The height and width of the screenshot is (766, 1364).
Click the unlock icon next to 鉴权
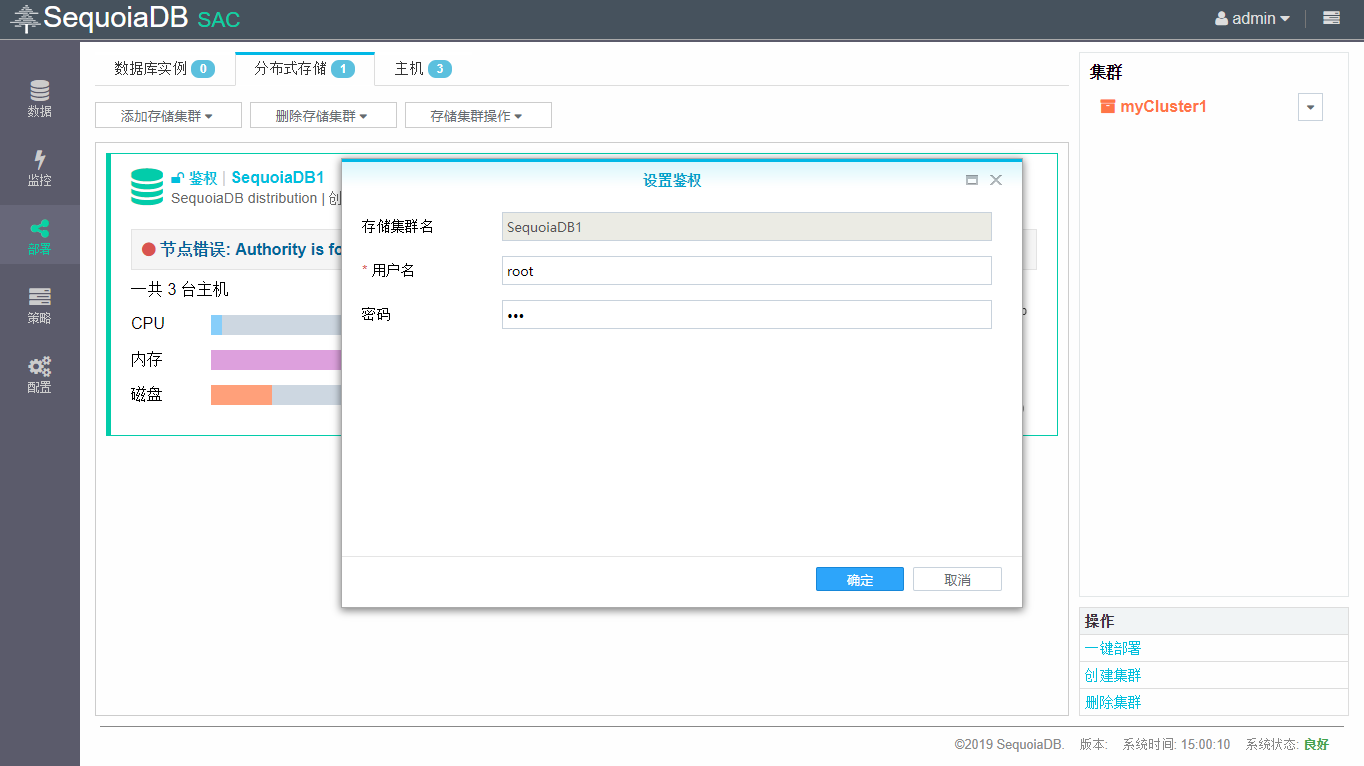pos(177,178)
